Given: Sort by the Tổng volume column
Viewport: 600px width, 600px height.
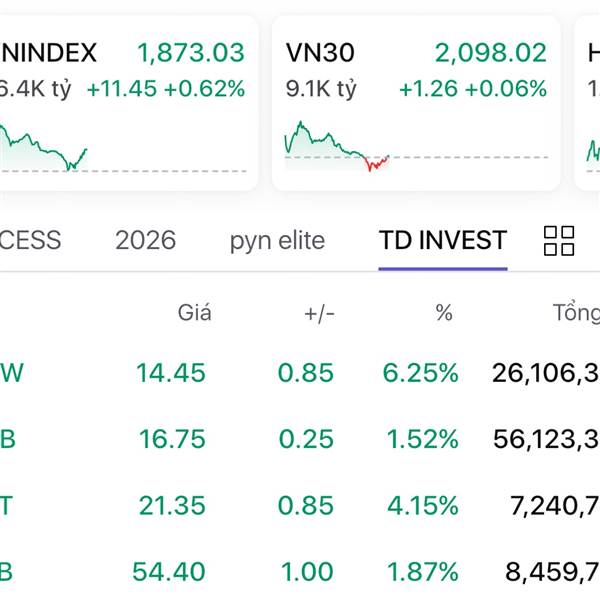Looking at the screenshot, I should (x=576, y=313).
